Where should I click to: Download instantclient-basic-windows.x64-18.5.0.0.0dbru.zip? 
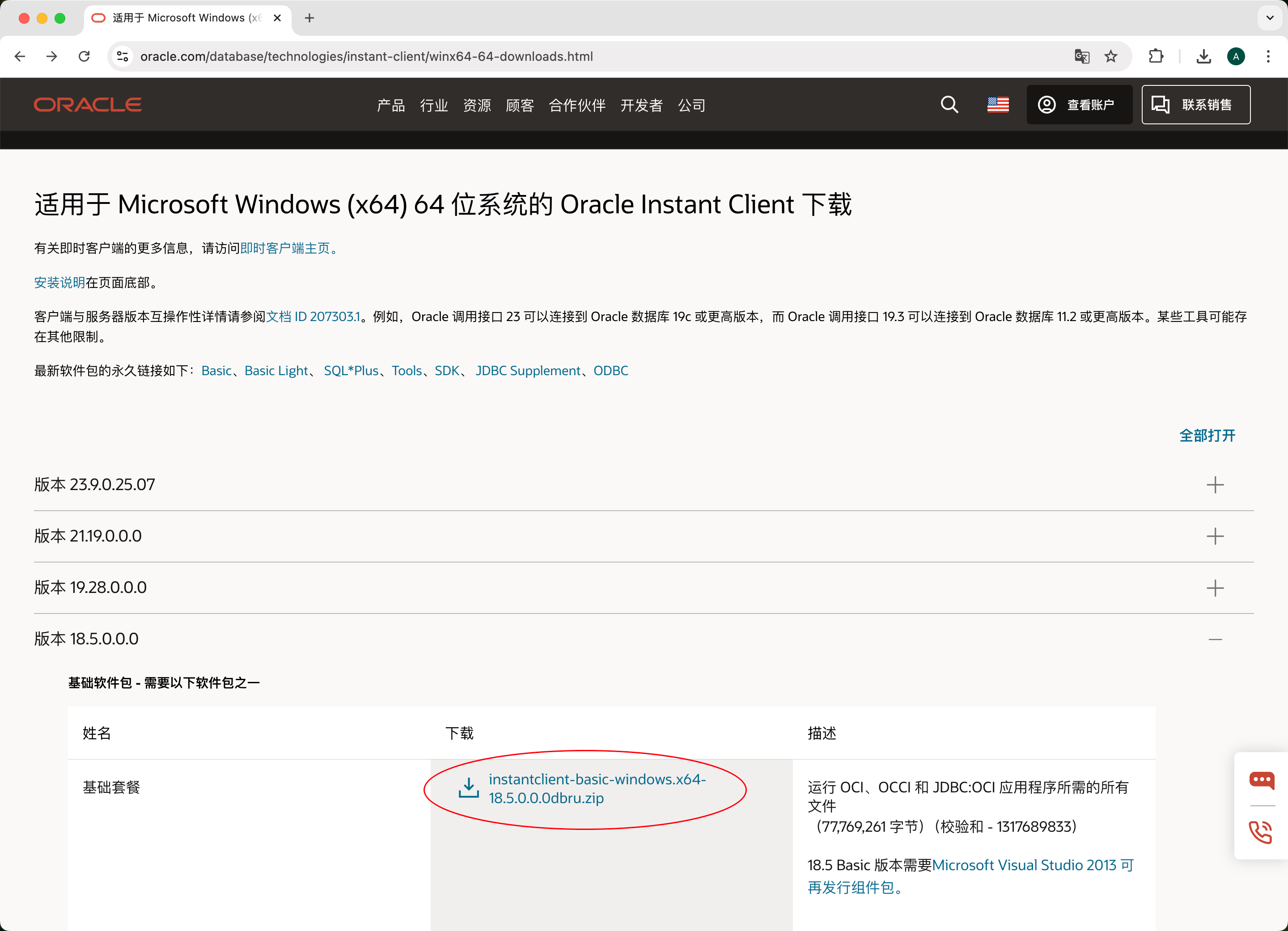pyautogui.click(x=596, y=788)
